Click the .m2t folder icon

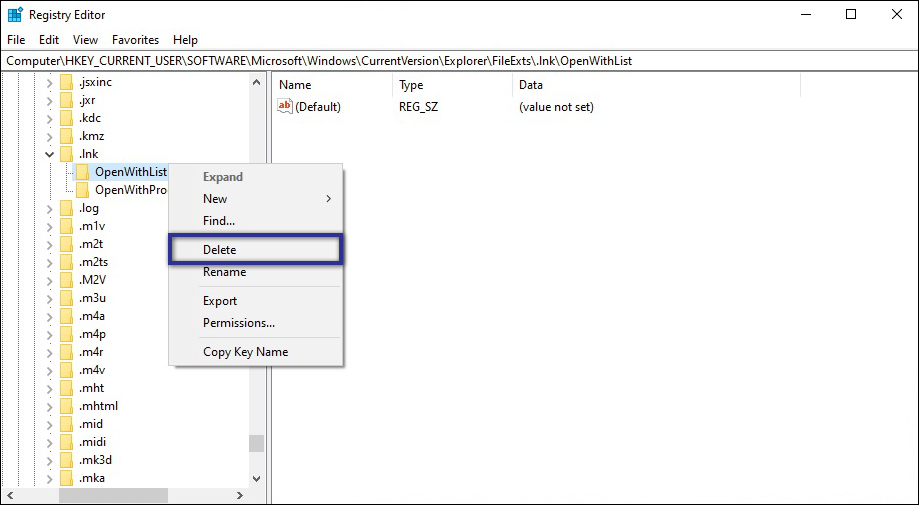click(x=66, y=244)
